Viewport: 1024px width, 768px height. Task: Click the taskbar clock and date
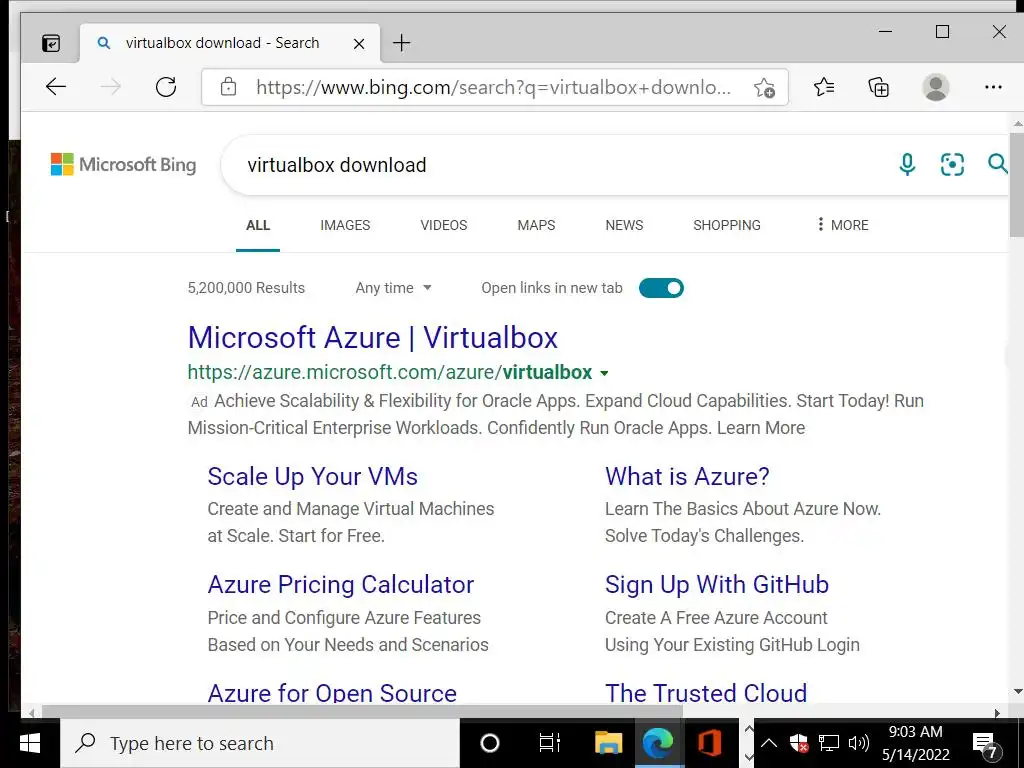tap(916, 743)
